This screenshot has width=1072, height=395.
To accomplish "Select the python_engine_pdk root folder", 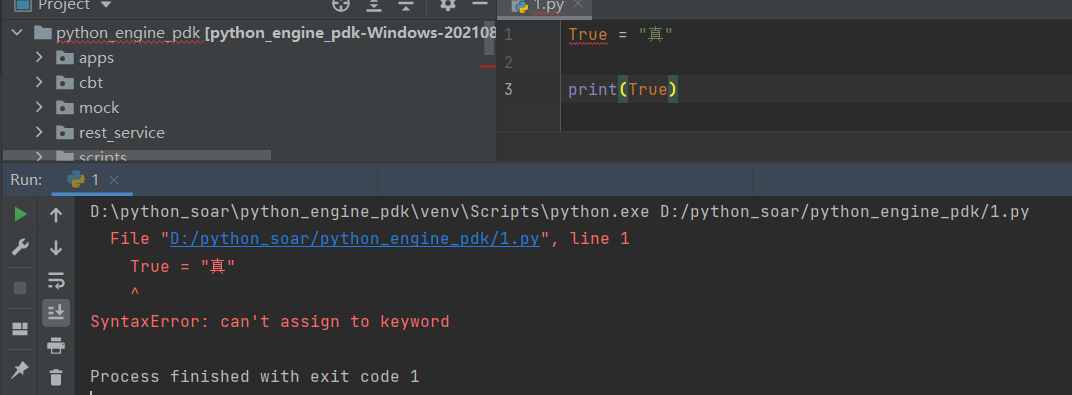I will point(129,33).
